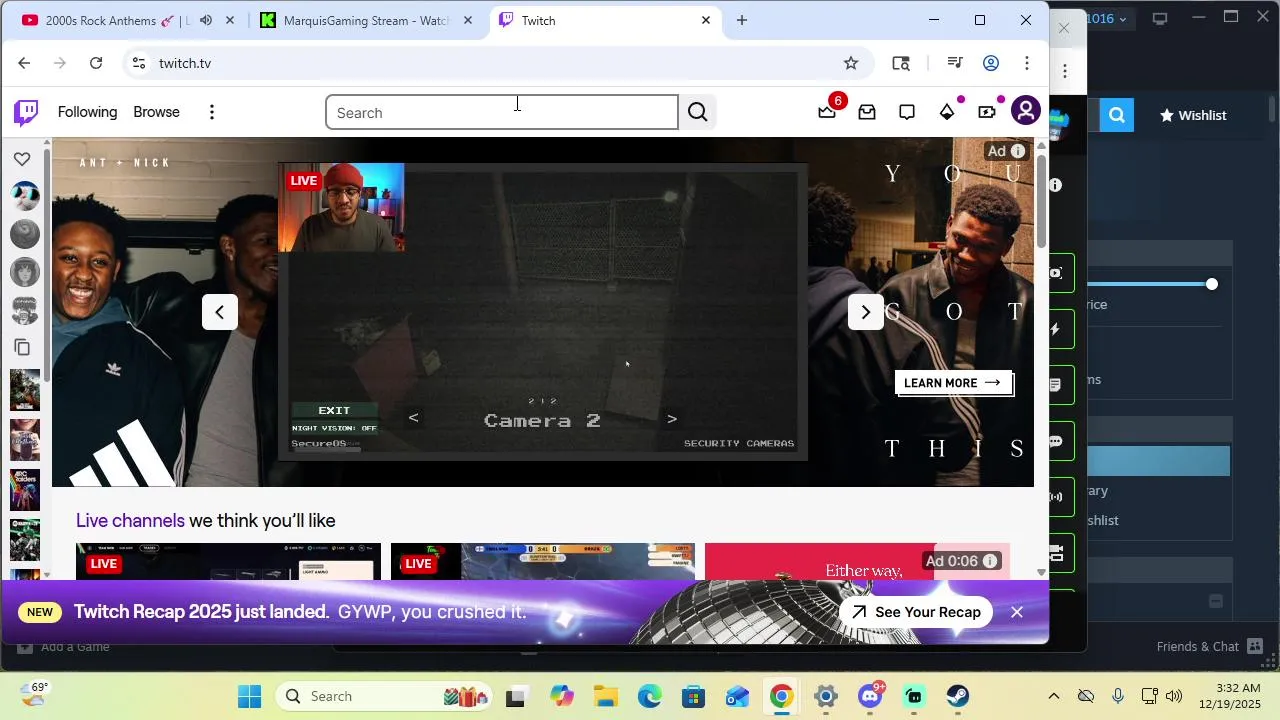Click the search magnifier button on Twitch
The height and width of the screenshot is (720, 1280).
pos(698,112)
